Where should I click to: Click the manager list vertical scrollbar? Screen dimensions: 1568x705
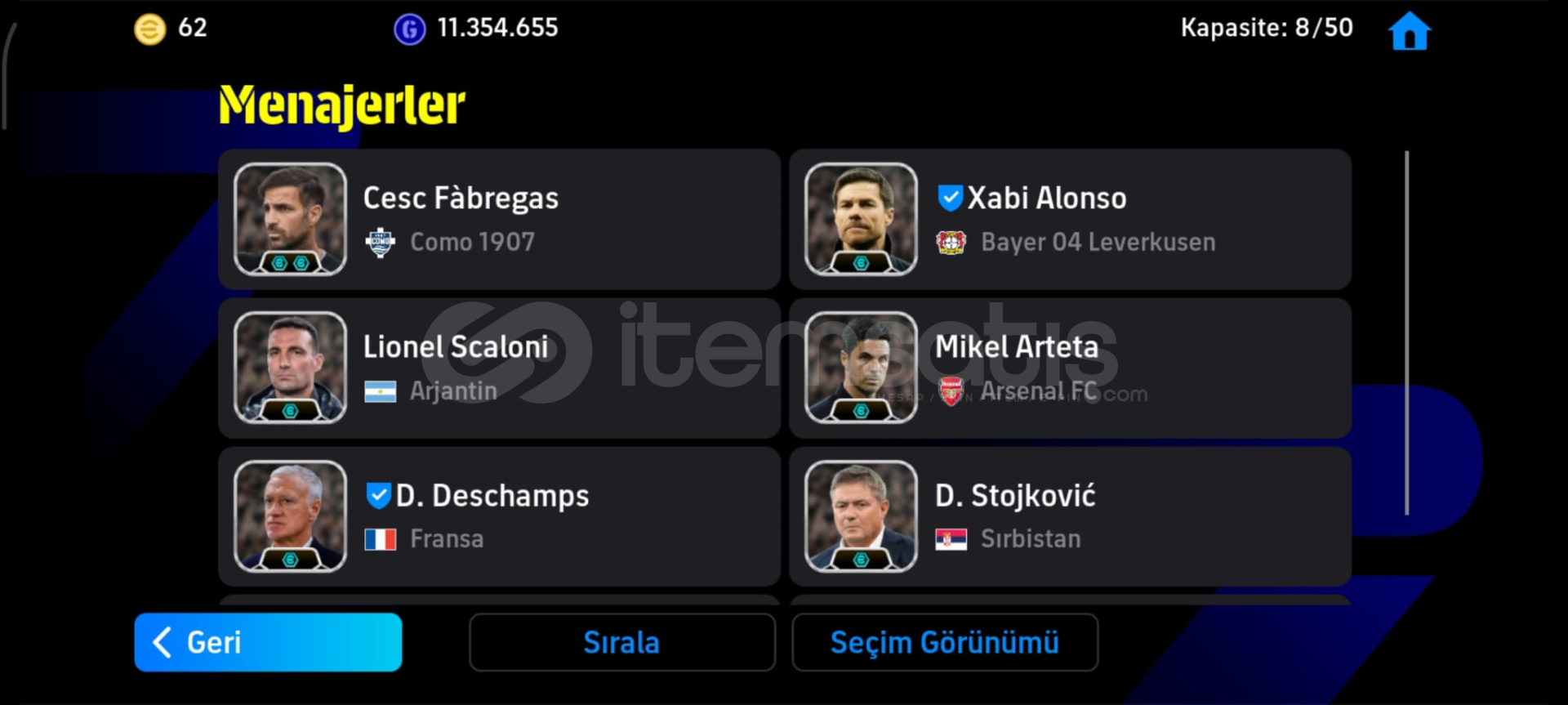click(1406, 332)
